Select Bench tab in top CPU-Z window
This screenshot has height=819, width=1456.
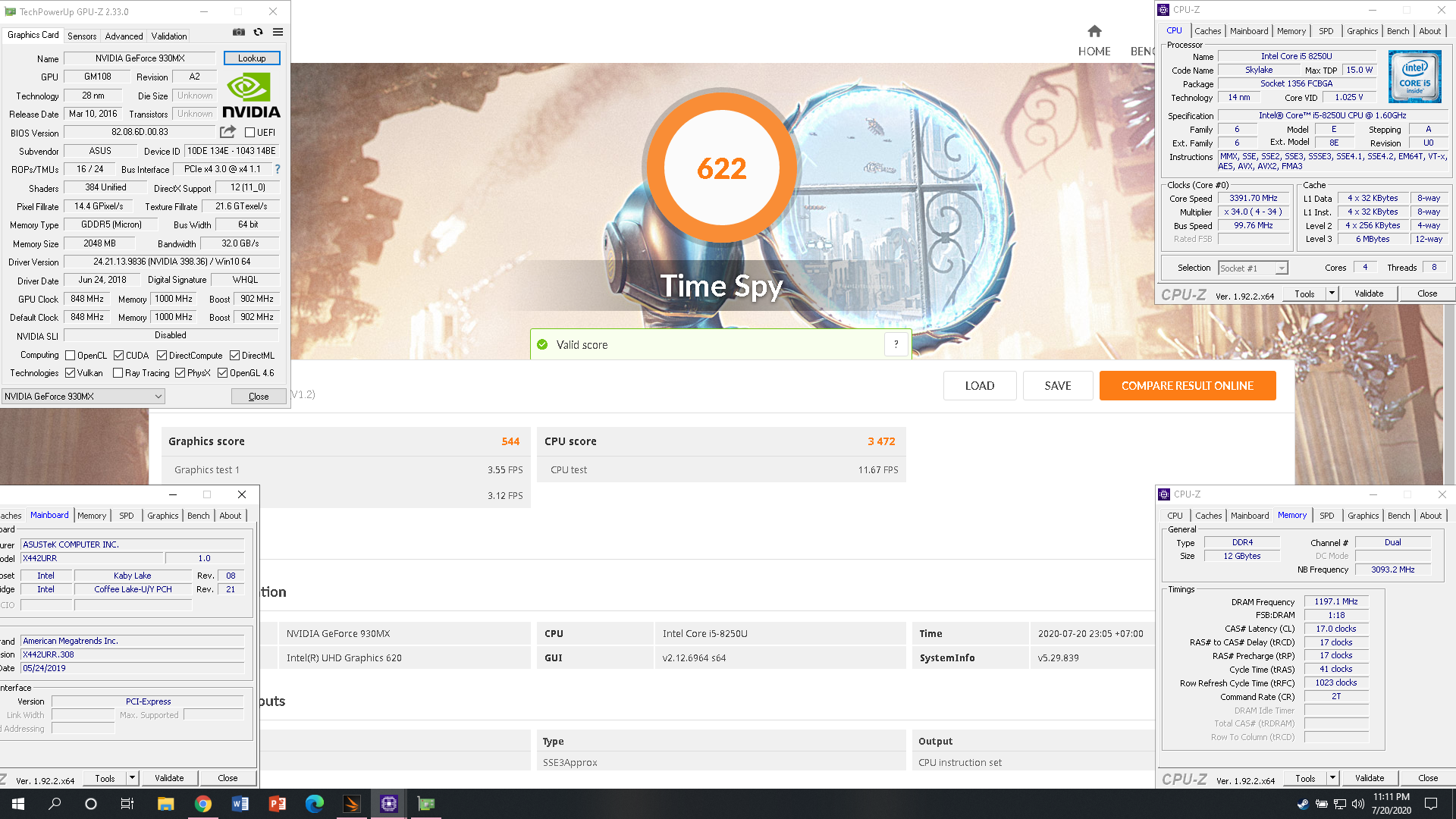tap(1398, 31)
